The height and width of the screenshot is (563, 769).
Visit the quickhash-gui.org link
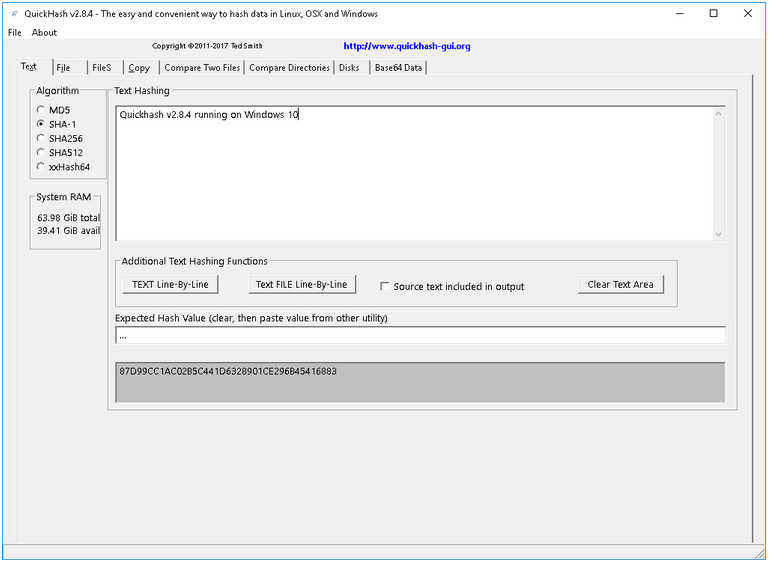tap(407, 46)
